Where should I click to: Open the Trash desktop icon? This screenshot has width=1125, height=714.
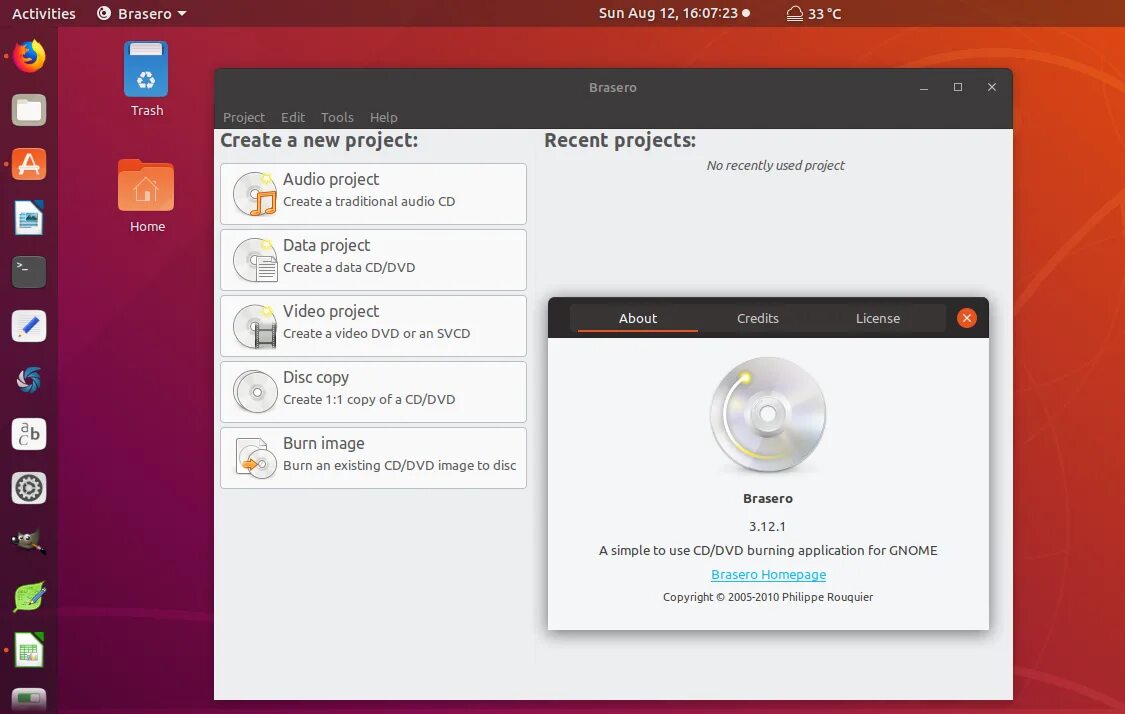pyautogui.click(x=146, y=70)
